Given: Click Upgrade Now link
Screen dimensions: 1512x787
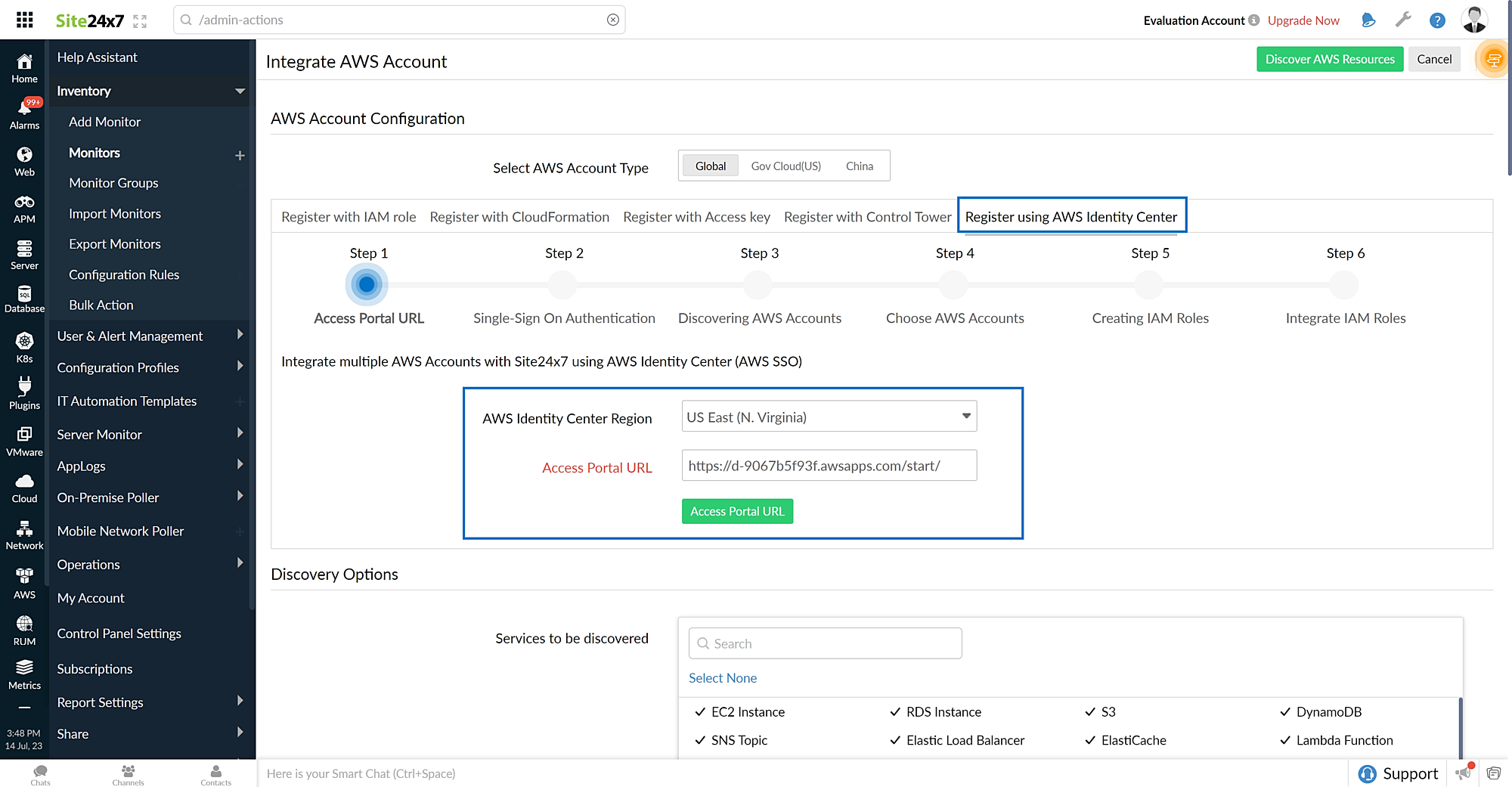Looking at the screenshot, I should 1303,20.
